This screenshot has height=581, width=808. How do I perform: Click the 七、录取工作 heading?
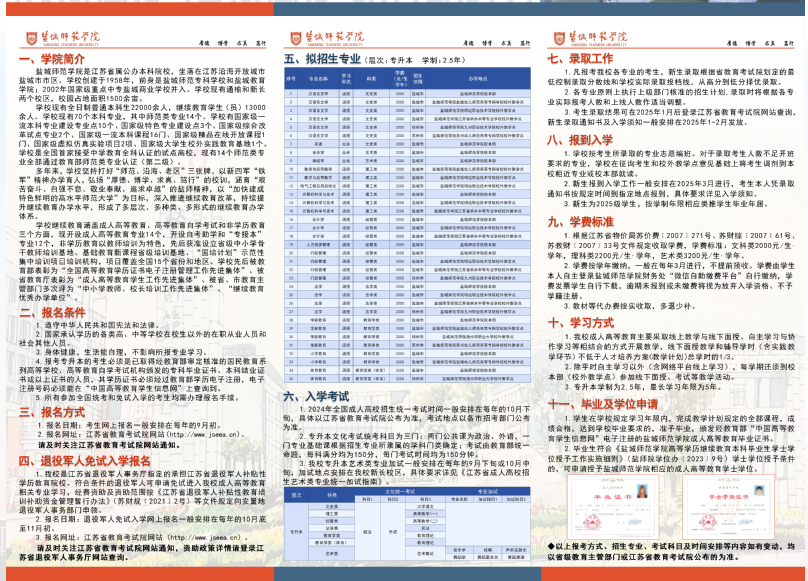(580, 59)
